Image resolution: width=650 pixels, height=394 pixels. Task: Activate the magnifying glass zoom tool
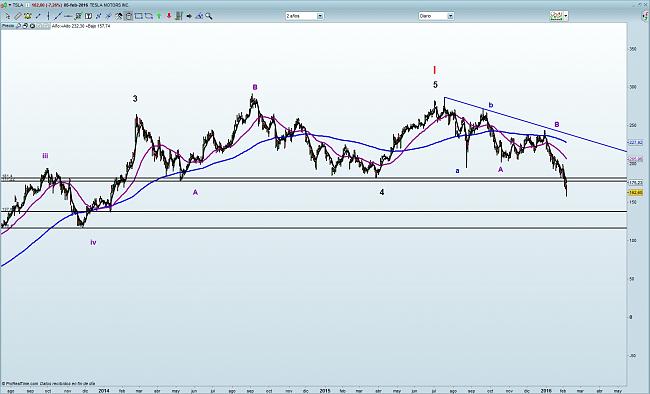coord(209,16)
